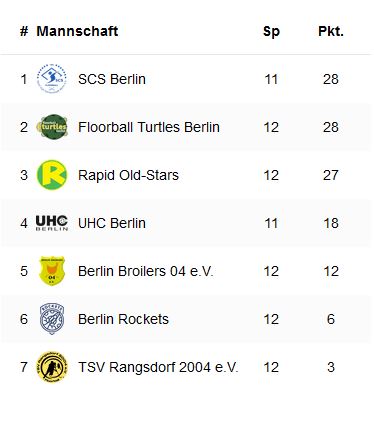This screenshot has width=374, height=425.
Task: Sort by the Mannschaft column header
Action: [77, 31]
